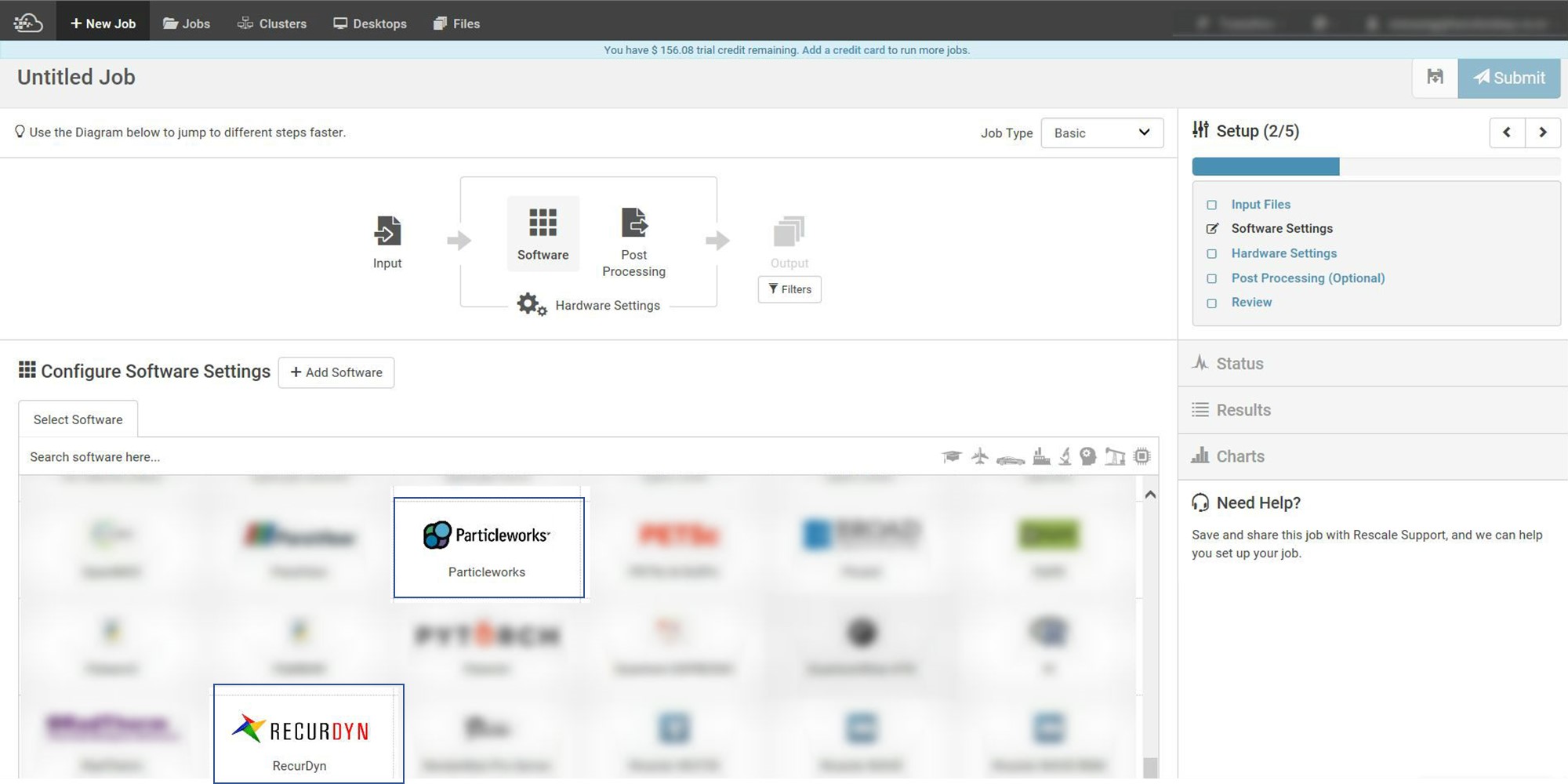Viewport: 1568px width, 784px height.
Task: Check the Hardware Settings step checkbox
Action: 1211,253
